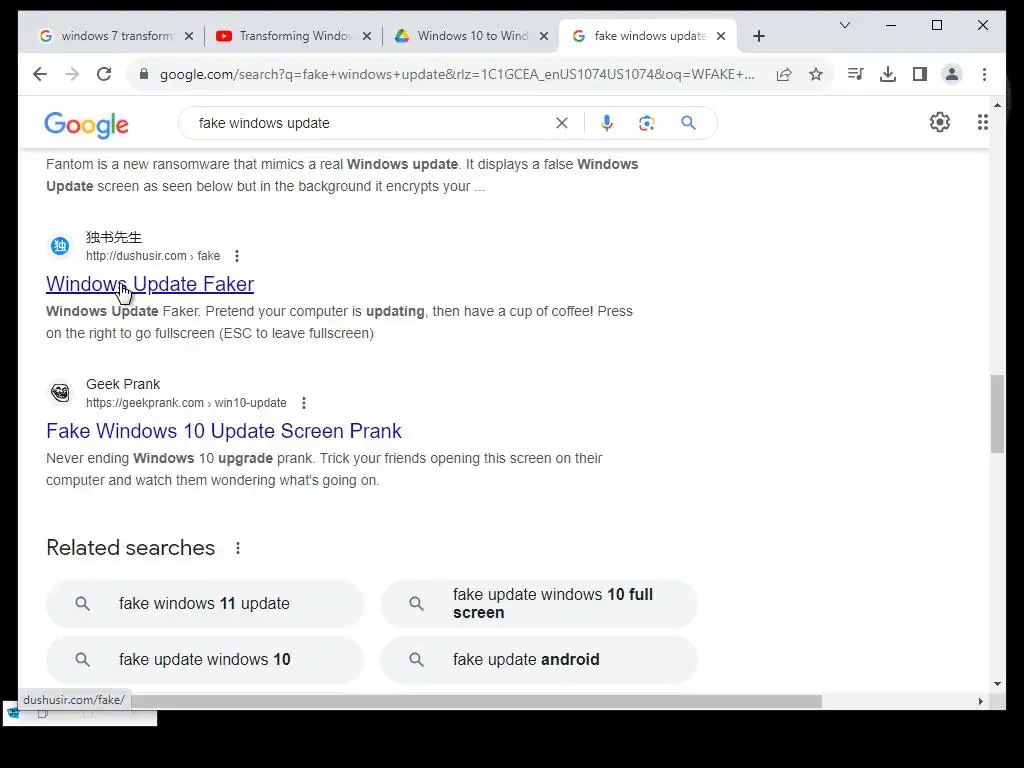Go back with the browser back arrow

coord(40,74)
